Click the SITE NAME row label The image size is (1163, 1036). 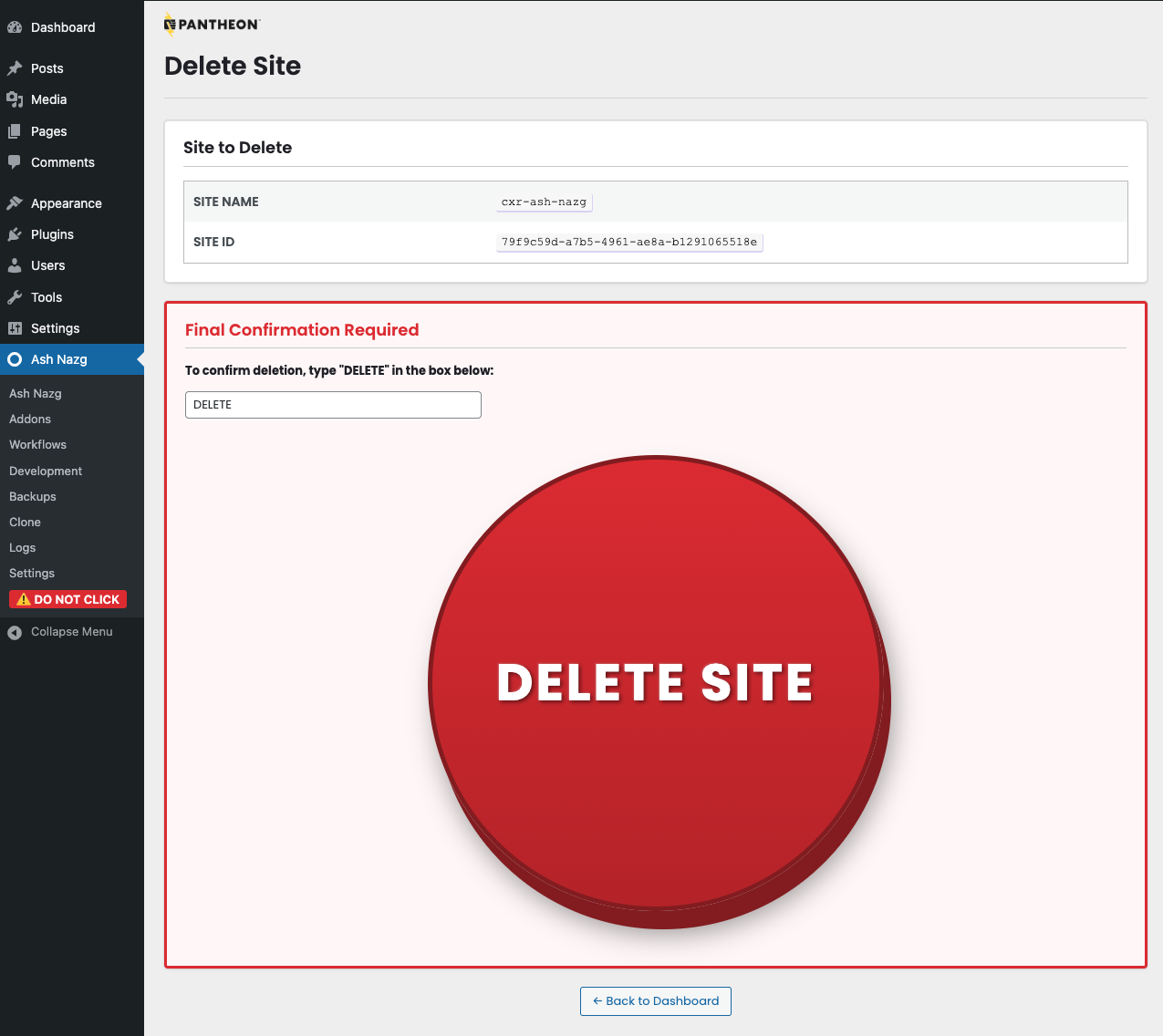point(226,202)
